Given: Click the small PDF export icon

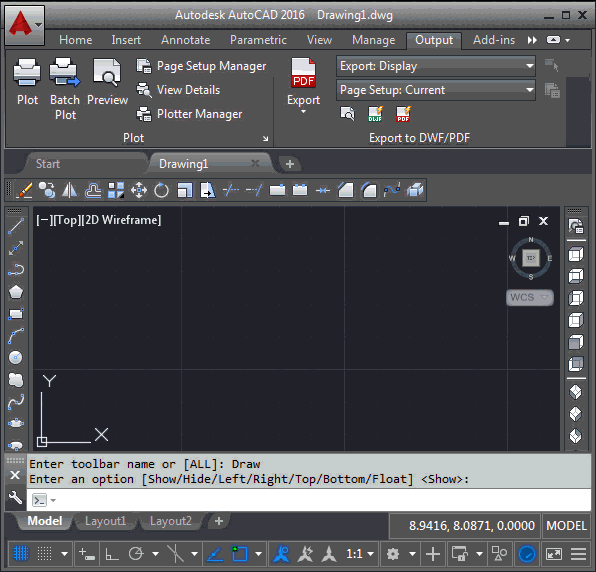Looking at the screenshot, I should [x=404, y=114].
